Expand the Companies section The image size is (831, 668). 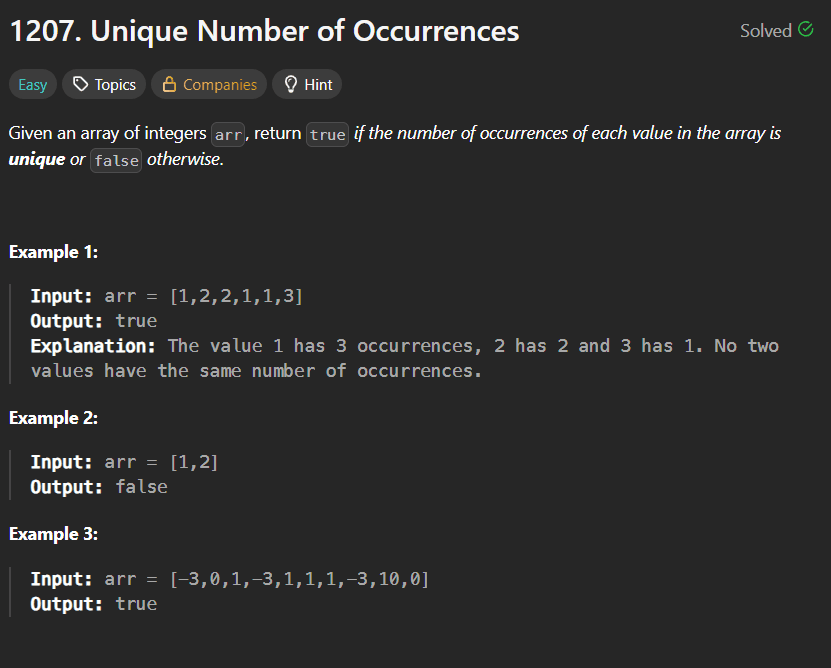click(208, 84)
